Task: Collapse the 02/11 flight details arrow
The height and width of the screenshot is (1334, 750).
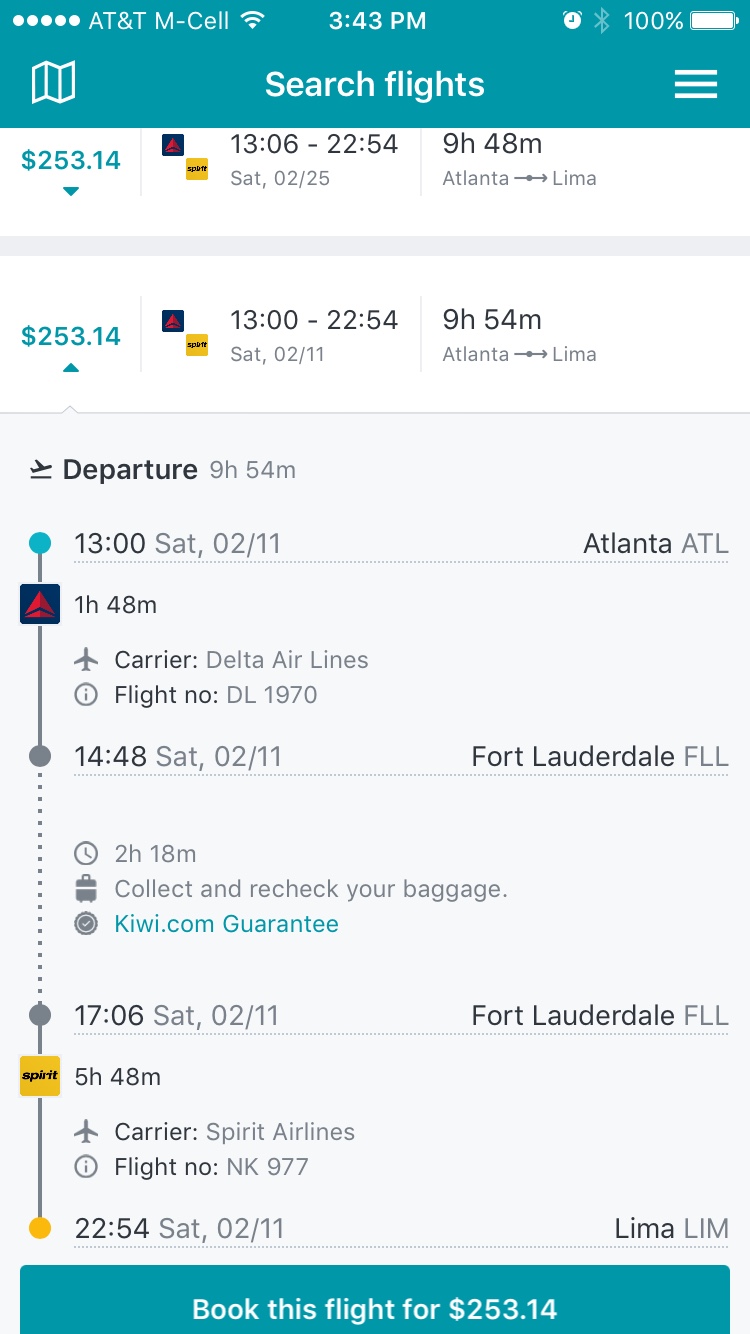Action: [70, 367]
